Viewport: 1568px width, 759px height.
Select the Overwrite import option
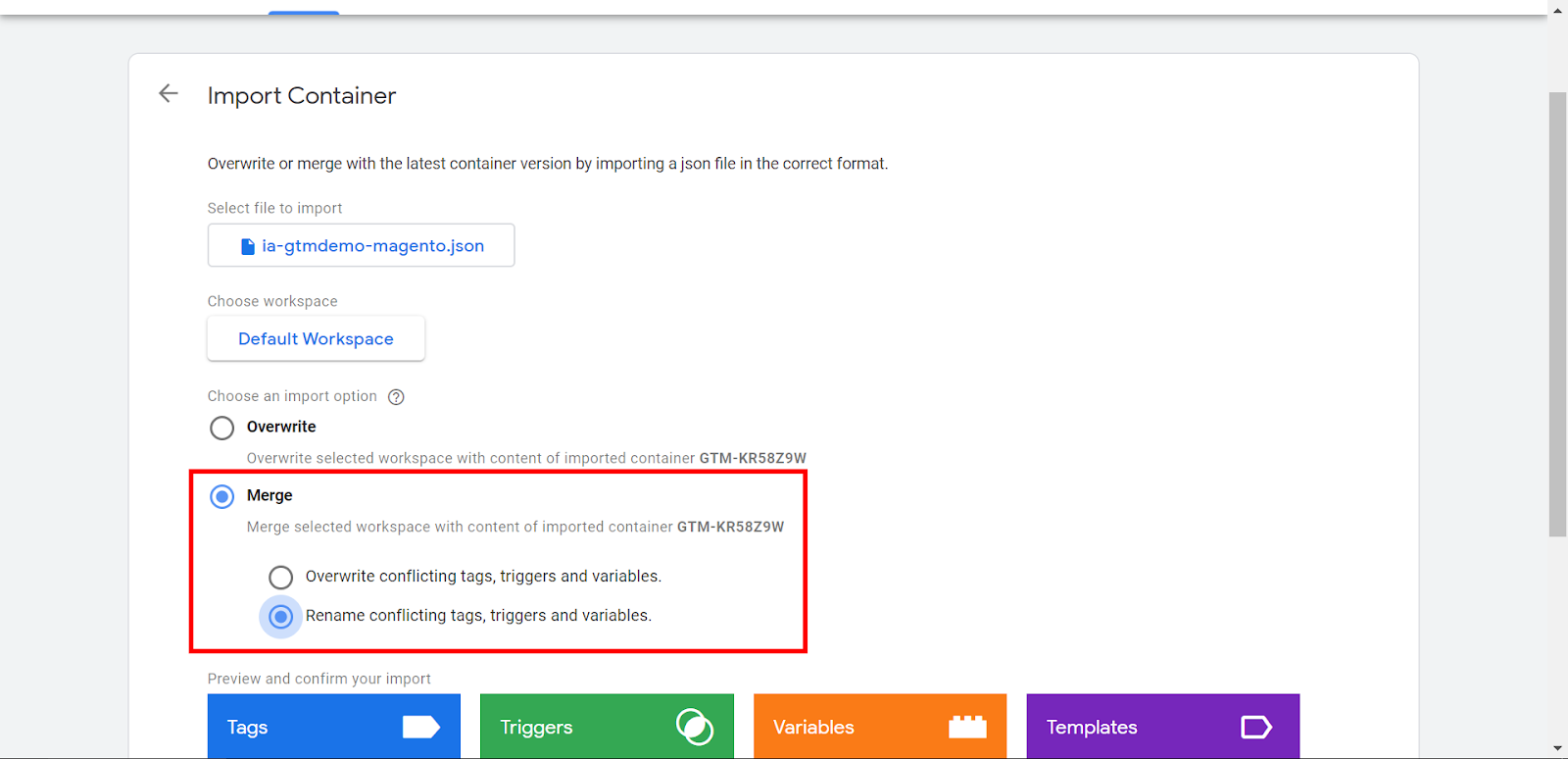222,429
